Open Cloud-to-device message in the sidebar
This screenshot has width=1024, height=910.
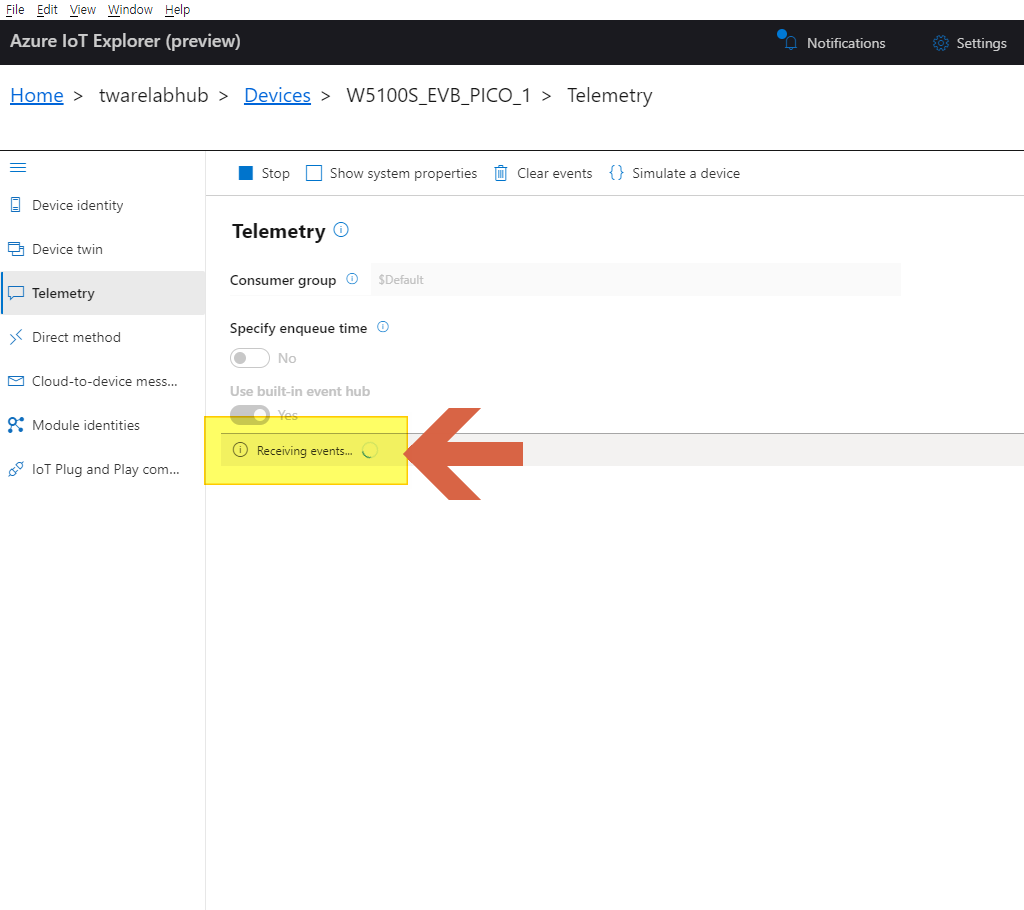click(103, 381)
